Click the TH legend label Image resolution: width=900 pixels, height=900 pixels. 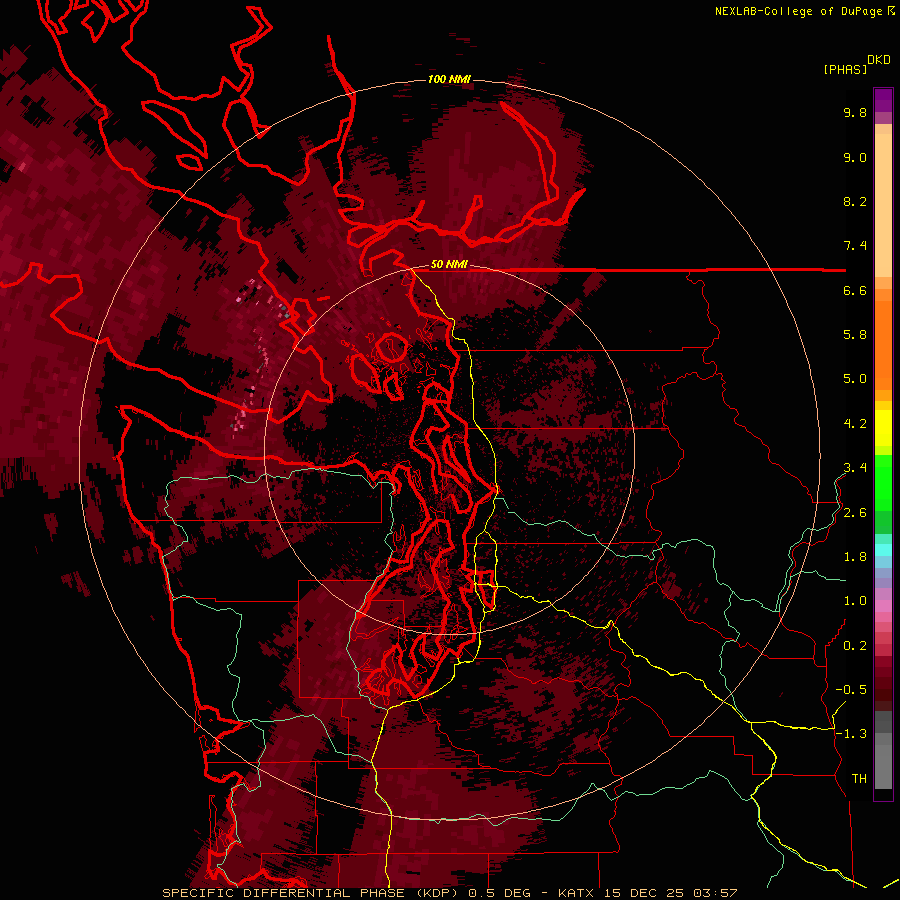tap(859, 779)
